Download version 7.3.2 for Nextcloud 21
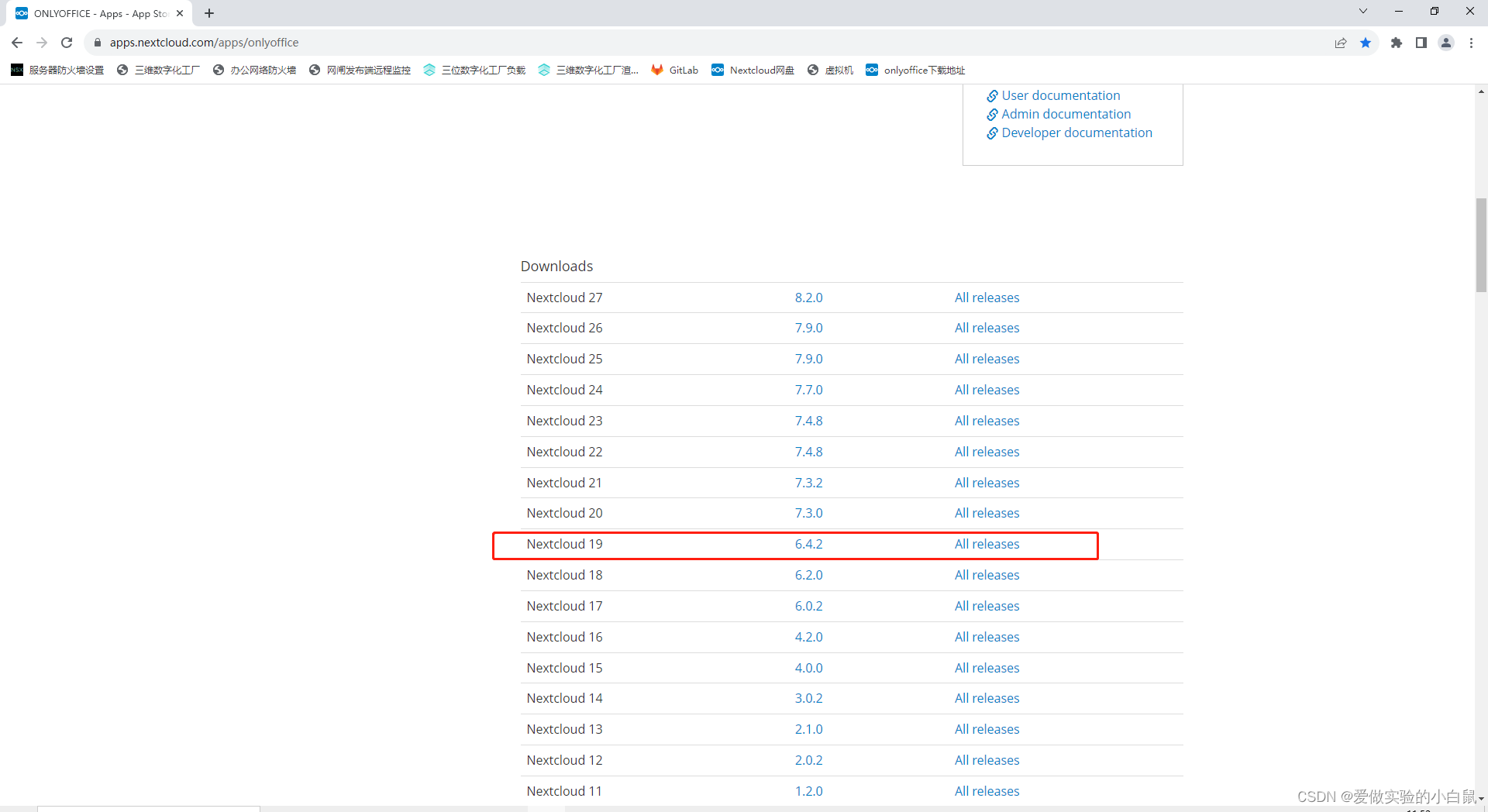 point(808,483)
